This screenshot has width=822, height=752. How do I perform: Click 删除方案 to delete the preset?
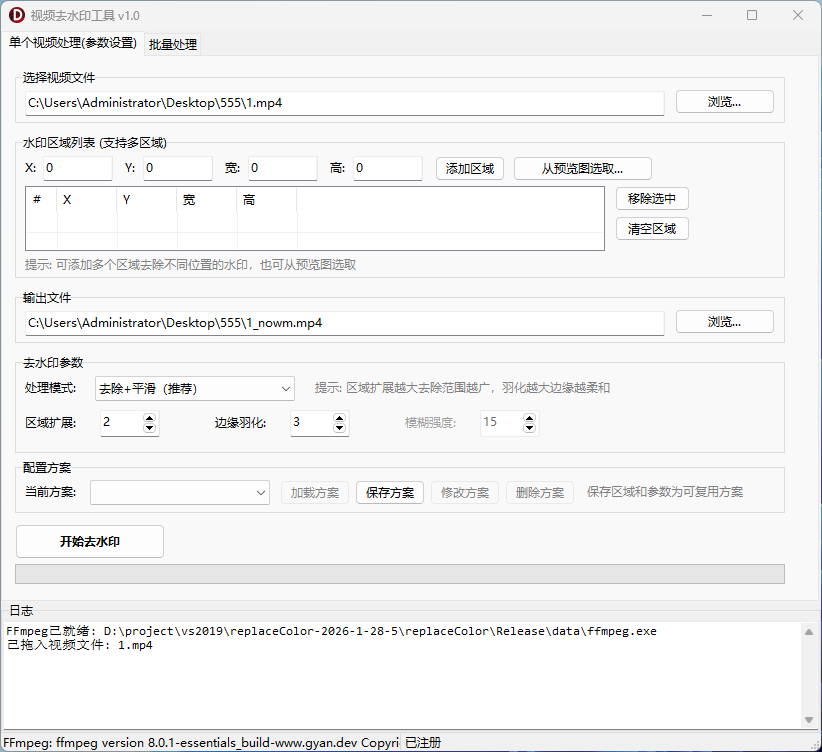[x=539, y=492]
